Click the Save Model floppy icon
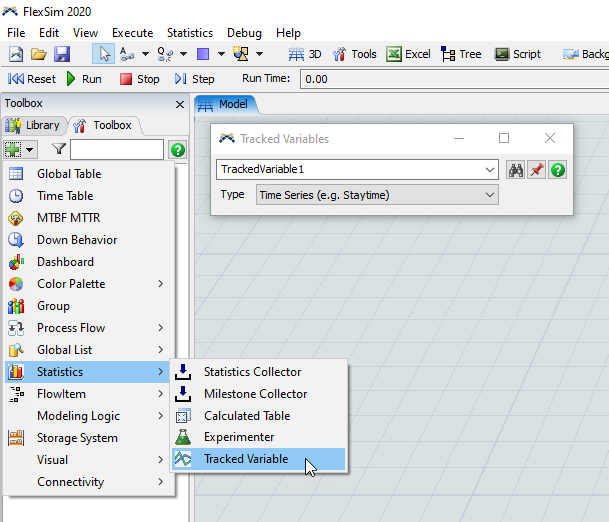Screen dimensions: 609x522 (62, 54)
